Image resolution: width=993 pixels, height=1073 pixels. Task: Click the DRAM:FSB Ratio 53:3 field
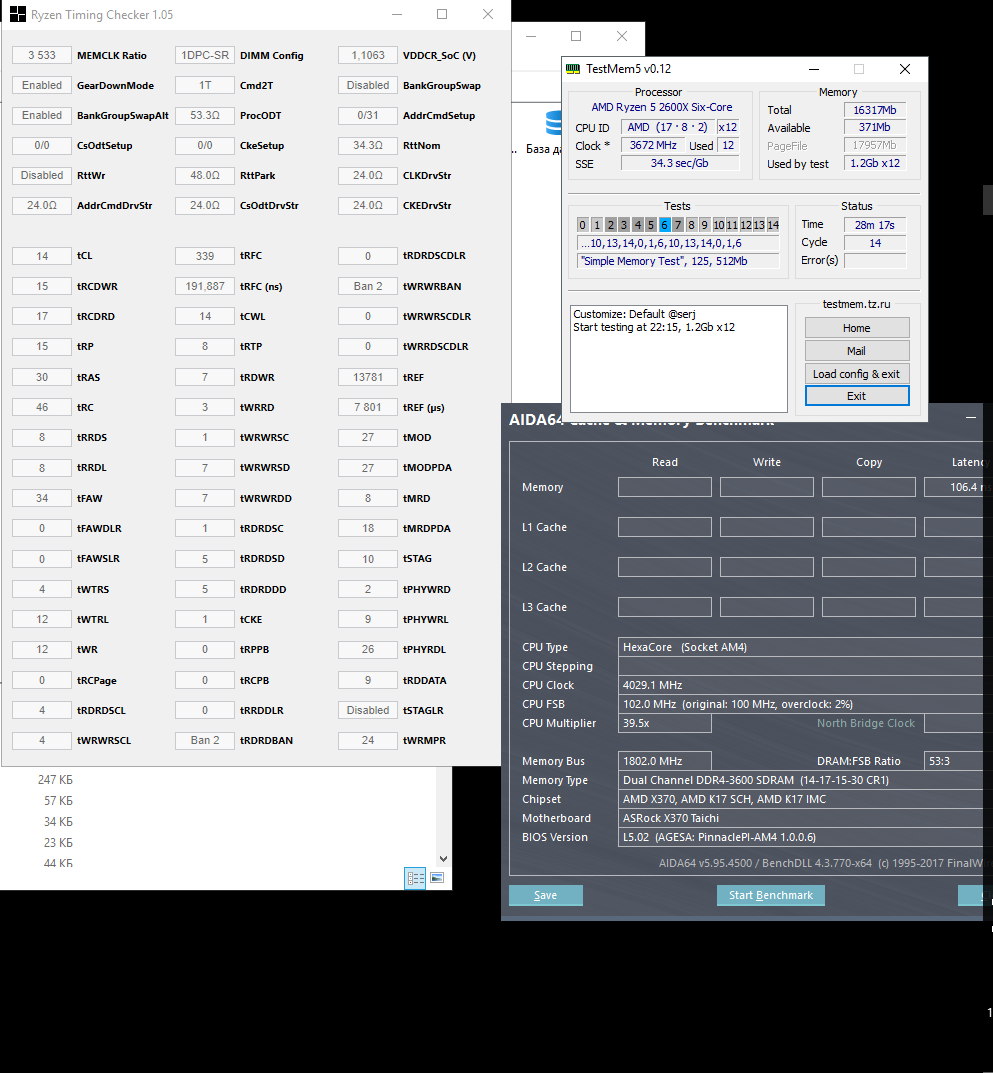coord(953,761)
